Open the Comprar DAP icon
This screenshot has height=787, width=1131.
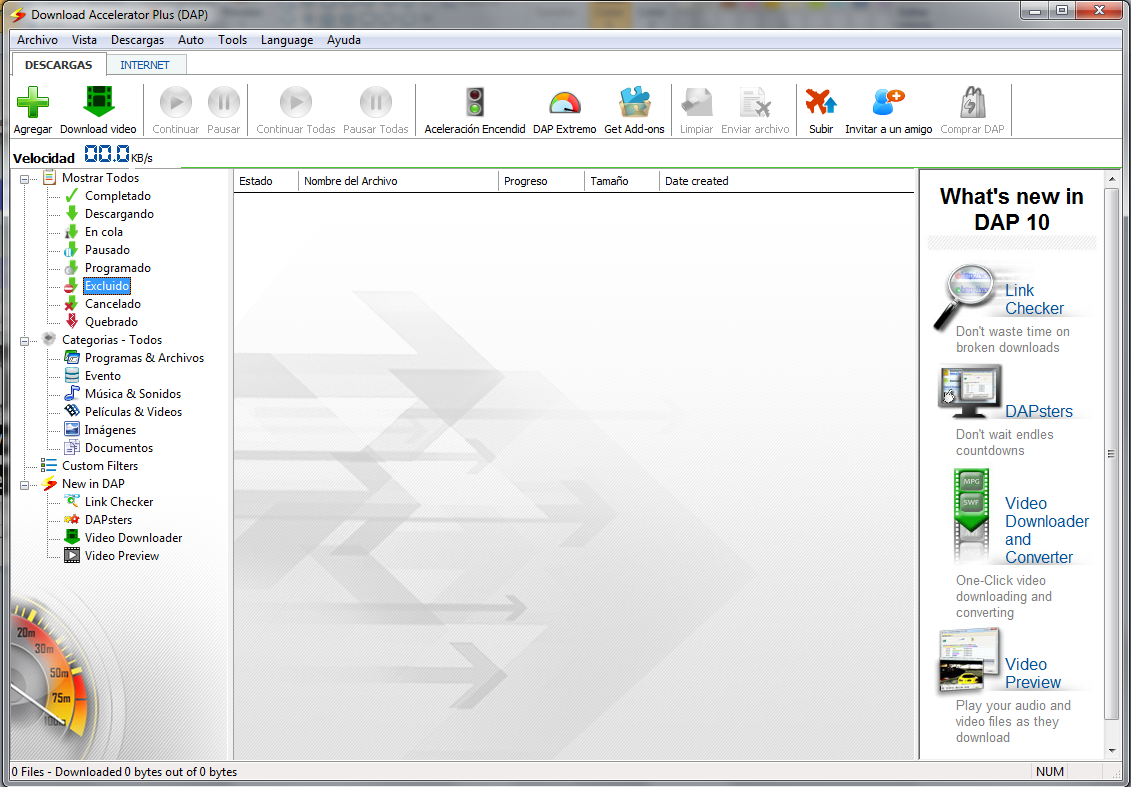970,103
